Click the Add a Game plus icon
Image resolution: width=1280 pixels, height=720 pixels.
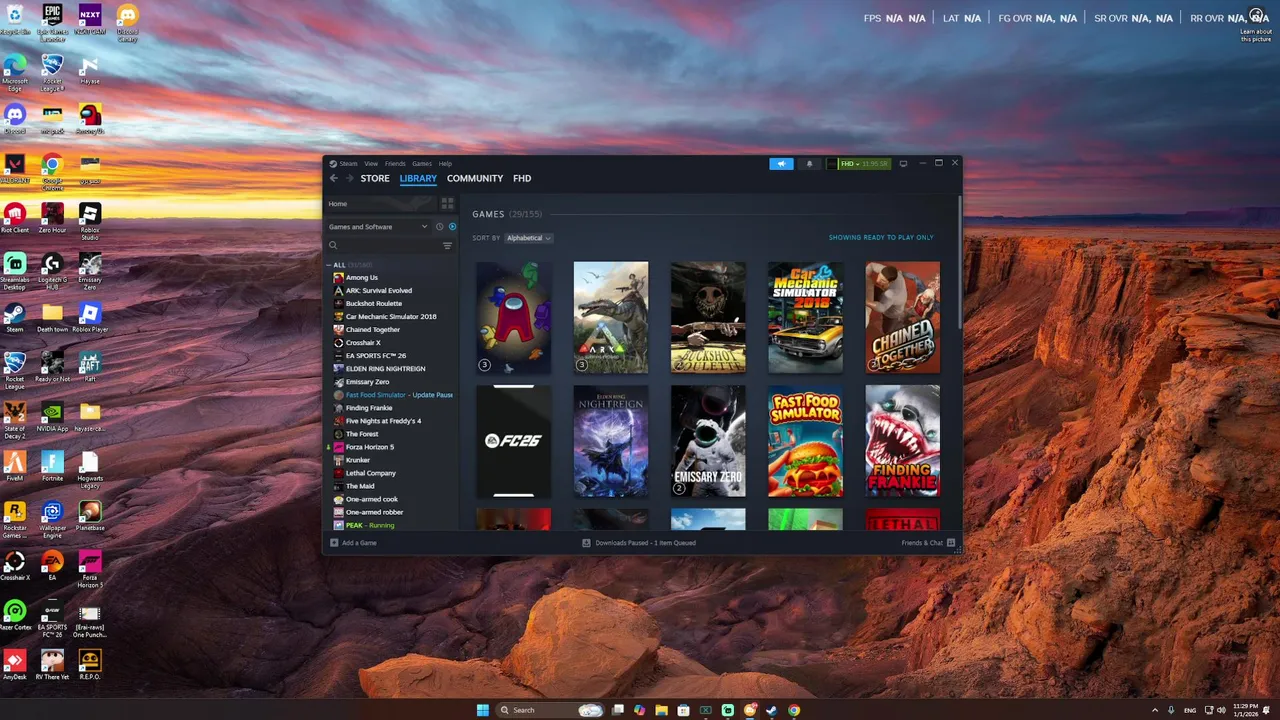coord(334,543)
